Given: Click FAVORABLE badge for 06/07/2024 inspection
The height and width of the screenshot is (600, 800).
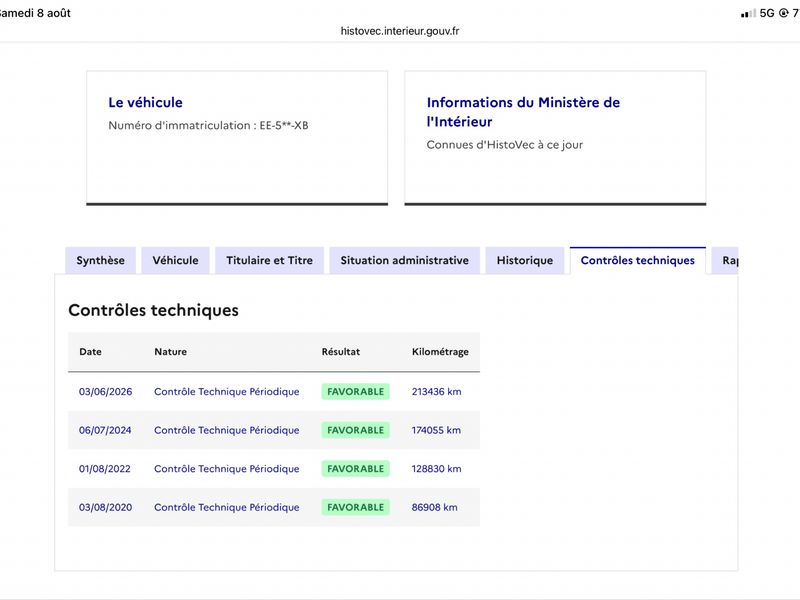Looking at the screenshot, I should tap(356, 430).
